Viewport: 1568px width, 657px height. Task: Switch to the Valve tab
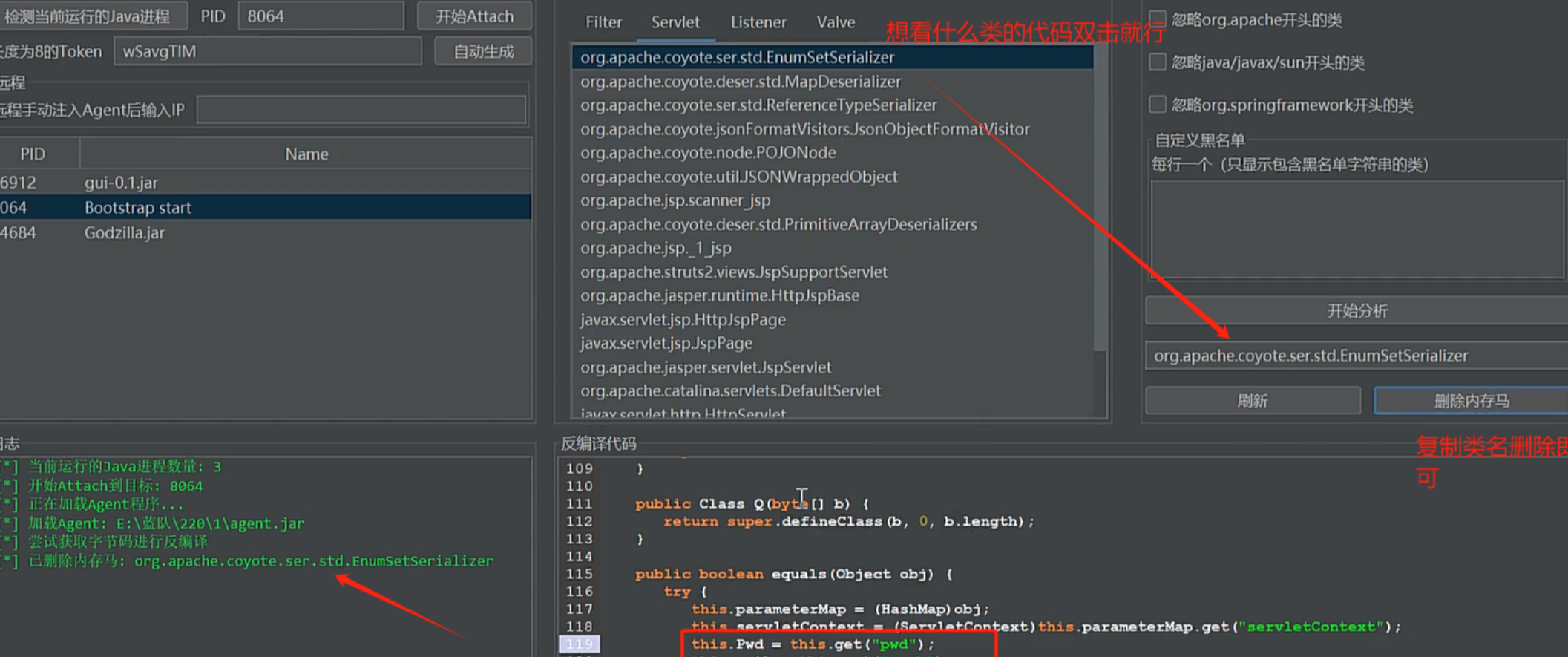(x=836, y=22)
